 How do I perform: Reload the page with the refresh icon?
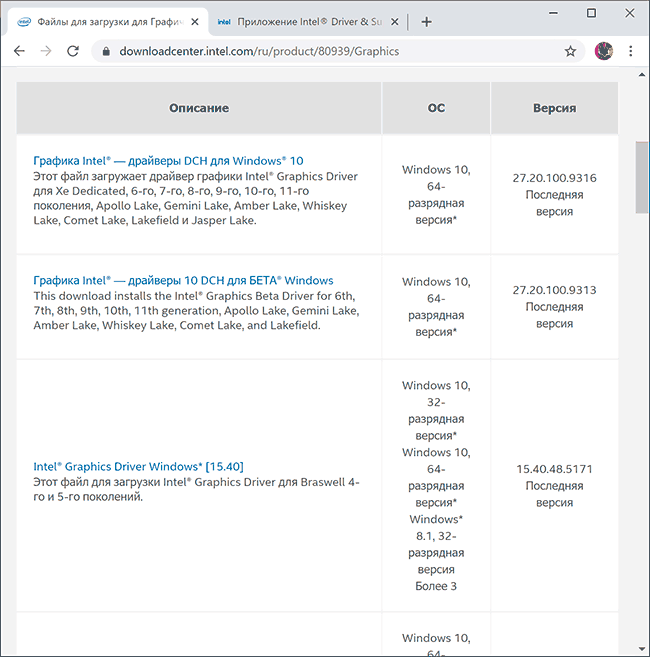73,51
